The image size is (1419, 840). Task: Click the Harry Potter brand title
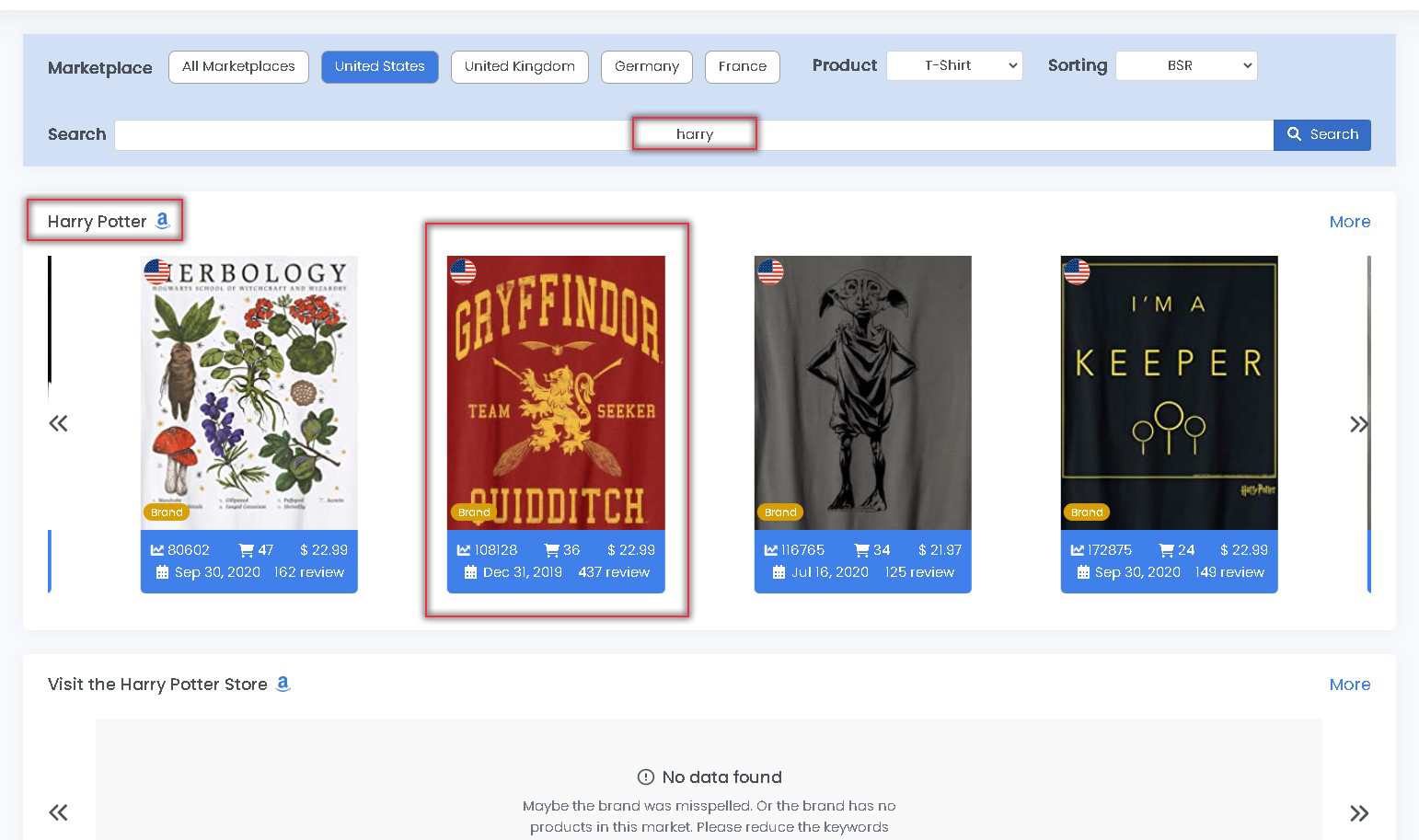click(97, 222)
